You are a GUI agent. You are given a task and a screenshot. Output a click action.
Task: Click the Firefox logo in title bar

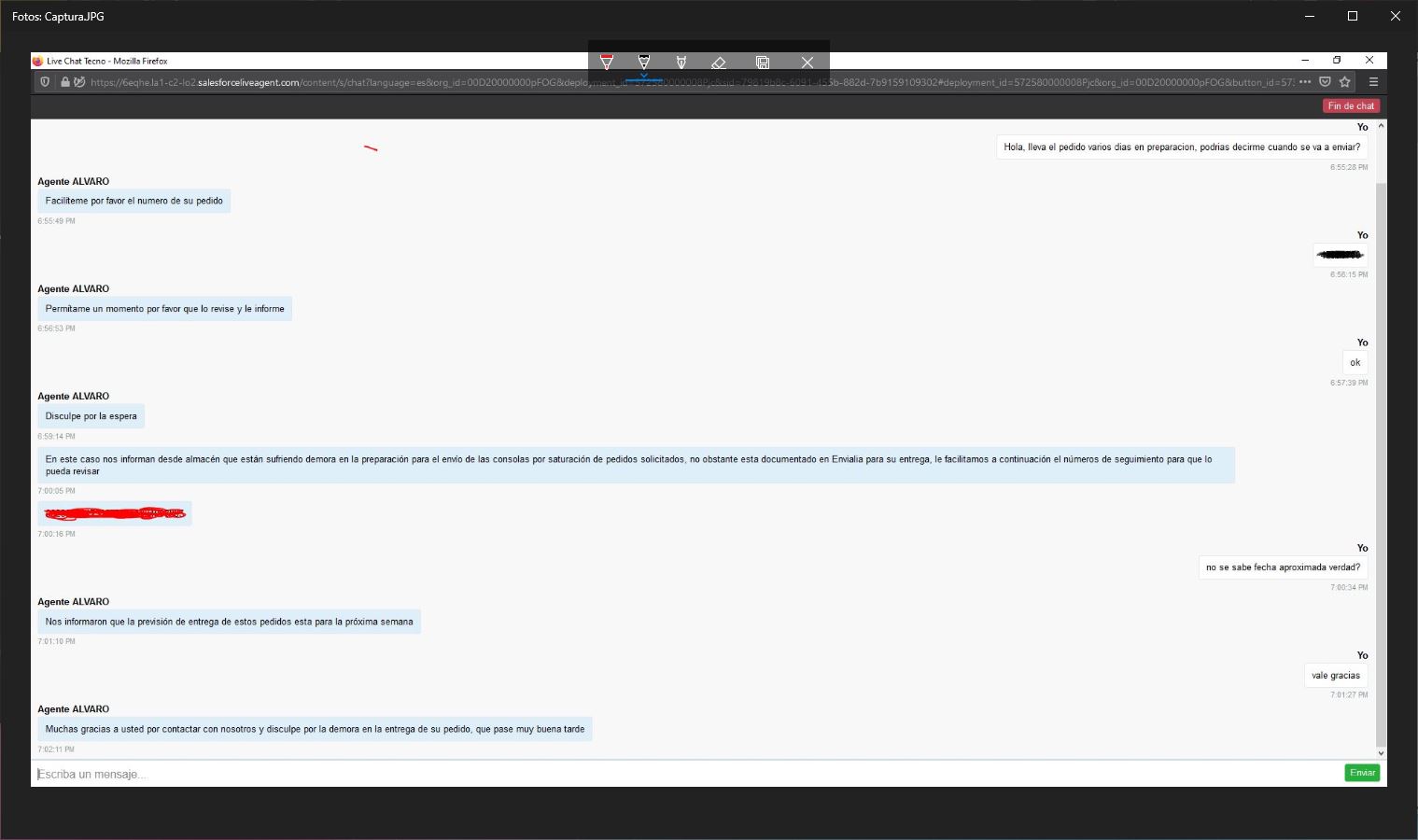[x=37, y=61]
